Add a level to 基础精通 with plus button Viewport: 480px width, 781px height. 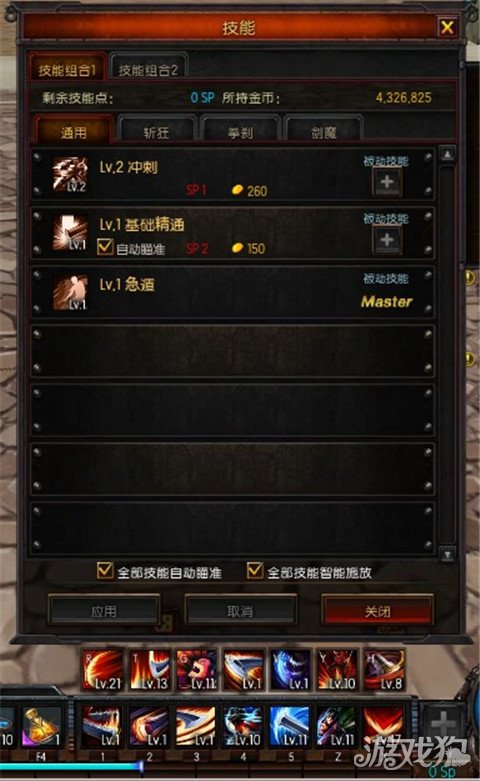click(x=387, y=240)
